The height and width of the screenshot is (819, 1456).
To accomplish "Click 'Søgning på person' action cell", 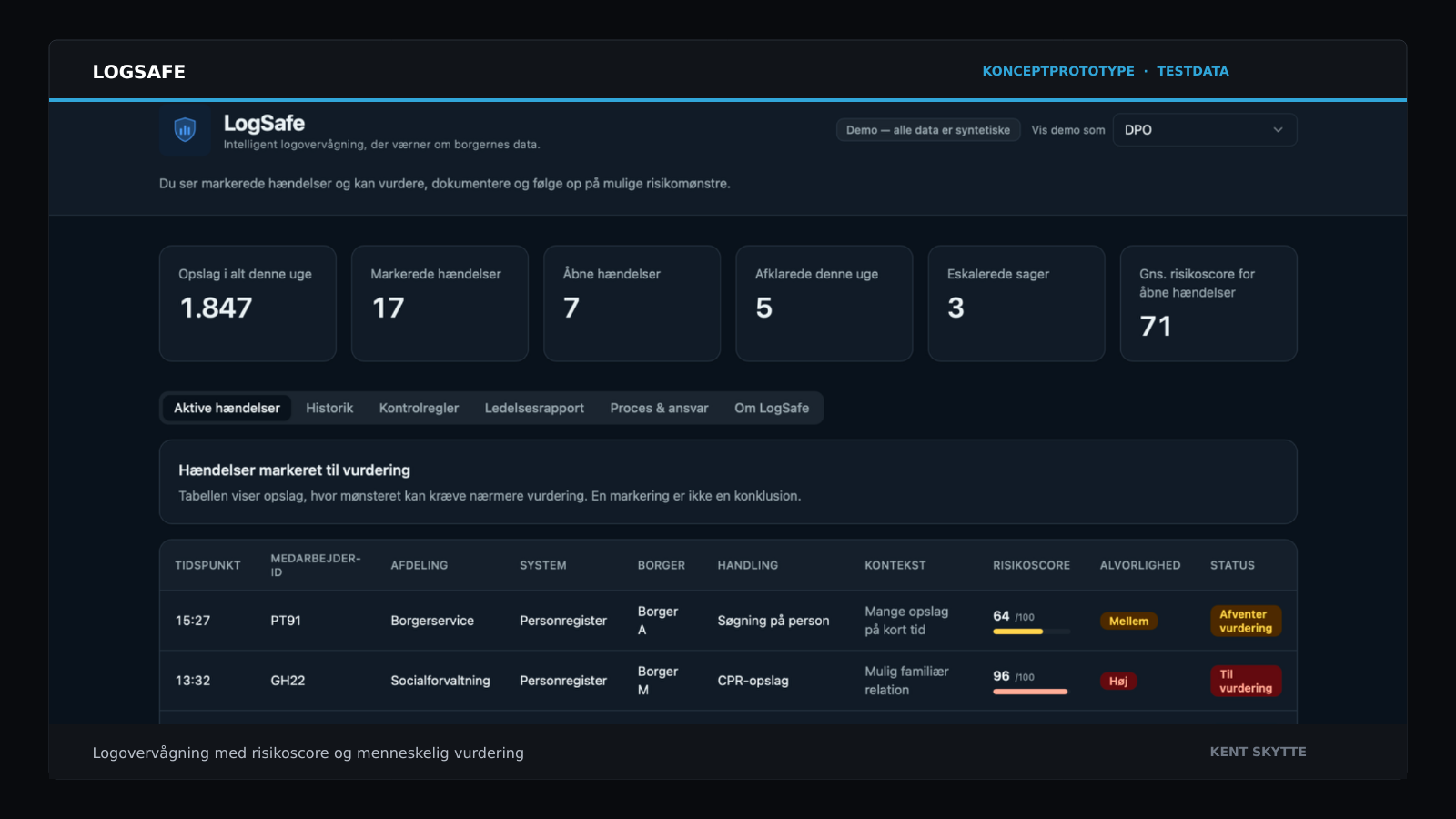I will pyautogui.click(x=773, y=622).
